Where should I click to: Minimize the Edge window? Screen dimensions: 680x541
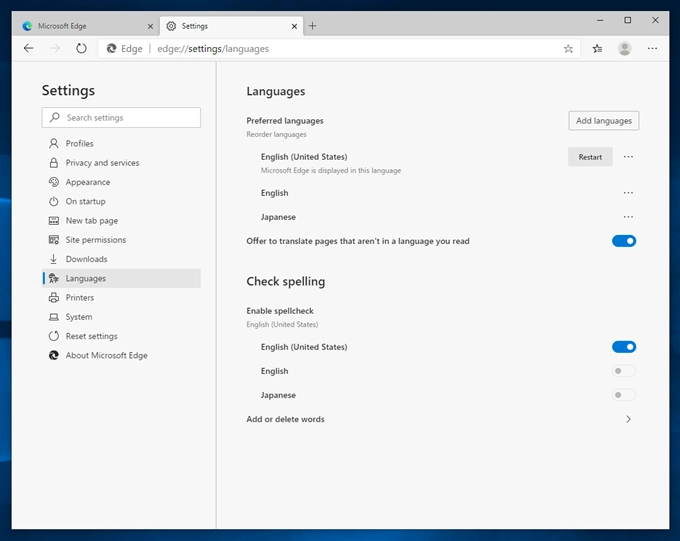[600, 20]
